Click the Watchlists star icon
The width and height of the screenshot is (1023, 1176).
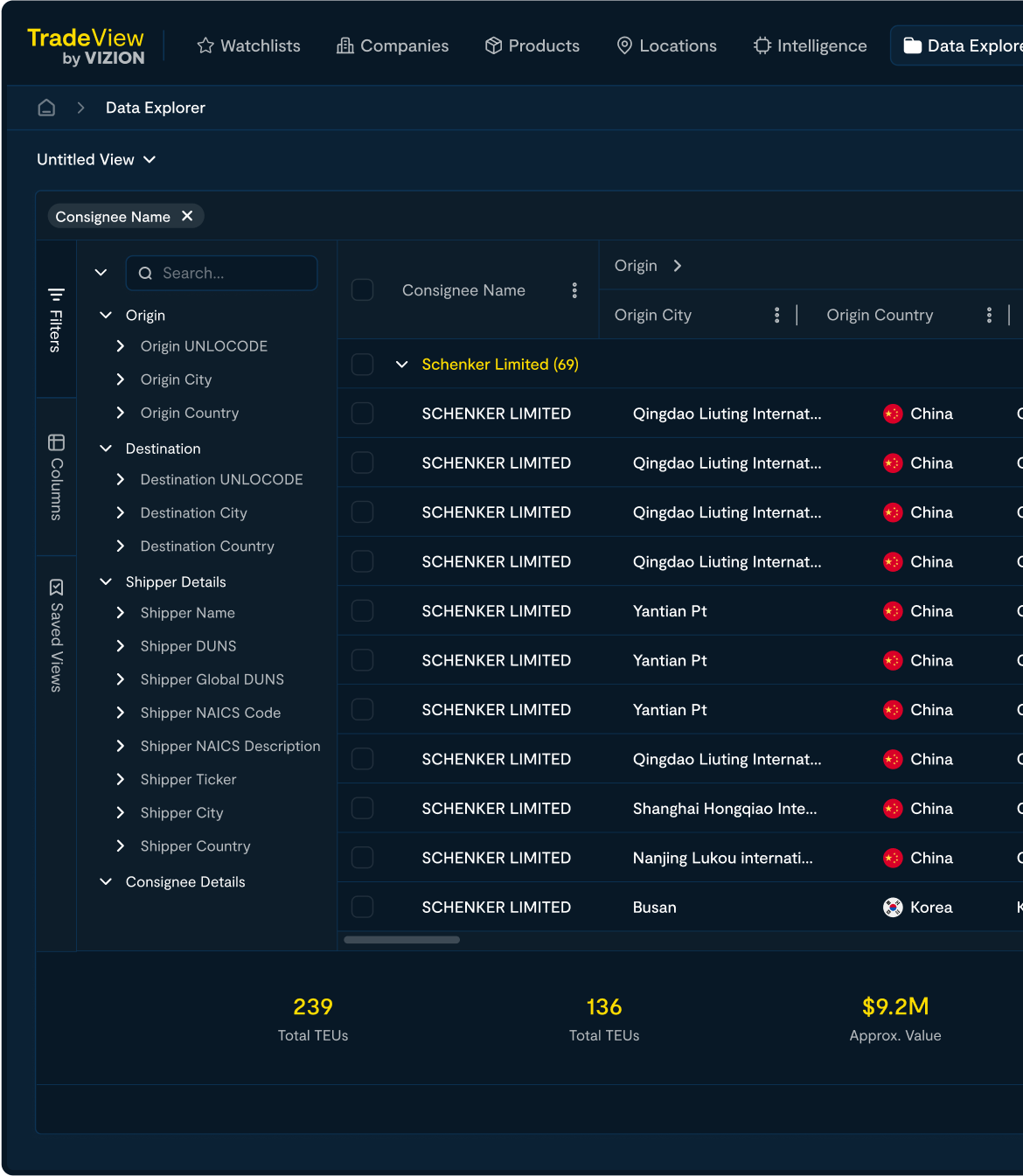pyautogui.click(x=205, y=45)
